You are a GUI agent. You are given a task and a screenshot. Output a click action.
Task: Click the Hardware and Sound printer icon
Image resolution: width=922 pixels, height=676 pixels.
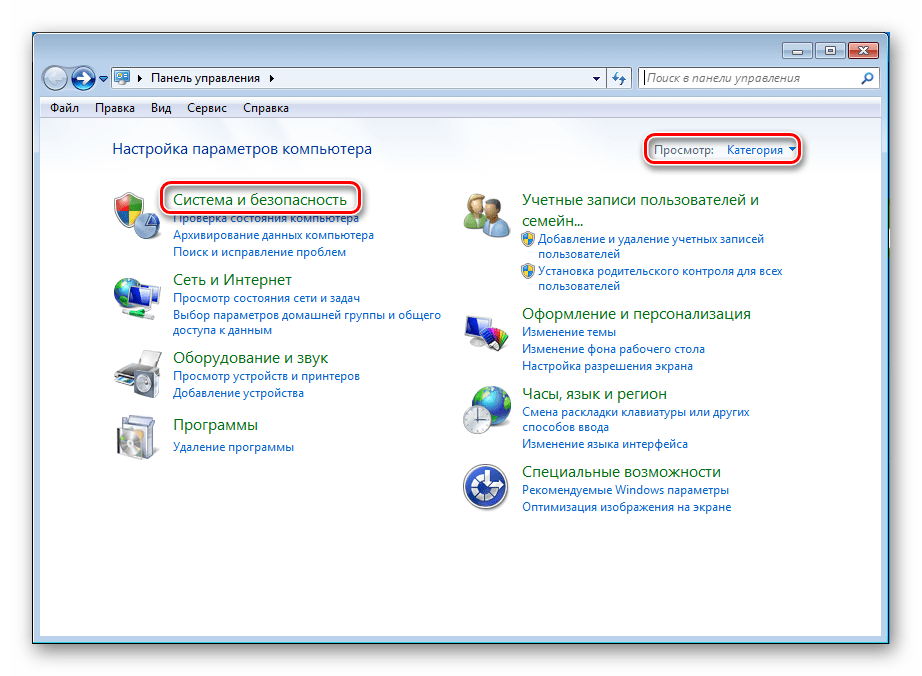(x=138, y=374)
